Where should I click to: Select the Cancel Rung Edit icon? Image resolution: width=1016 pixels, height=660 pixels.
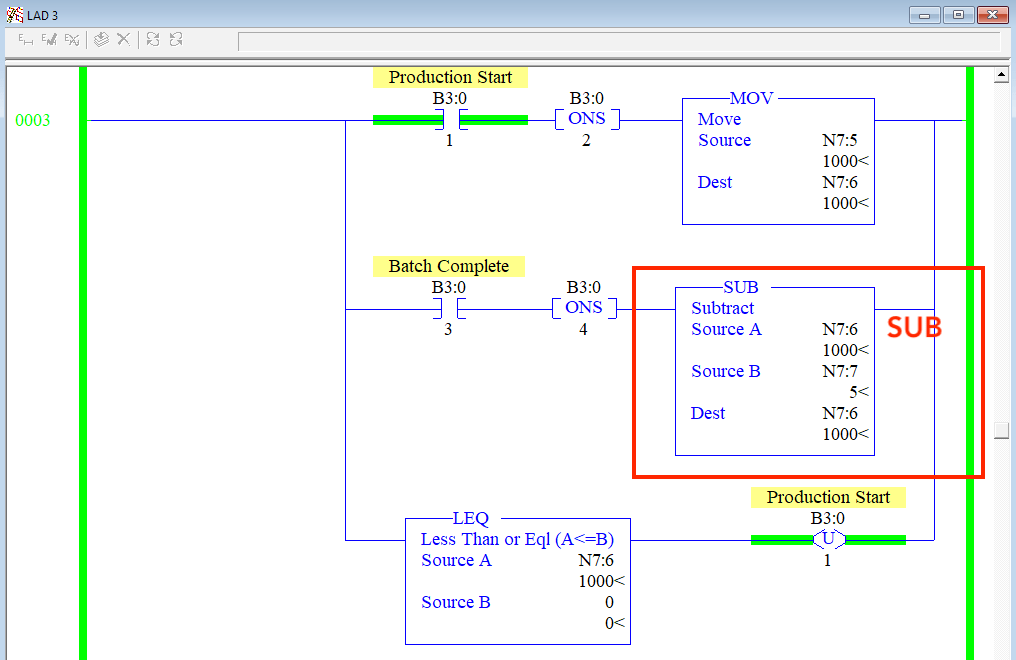(71, 40)
